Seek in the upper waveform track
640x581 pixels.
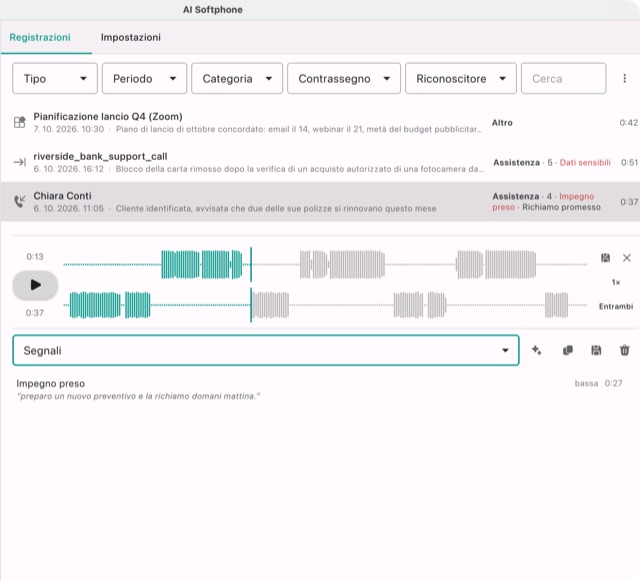pos(325,265)
